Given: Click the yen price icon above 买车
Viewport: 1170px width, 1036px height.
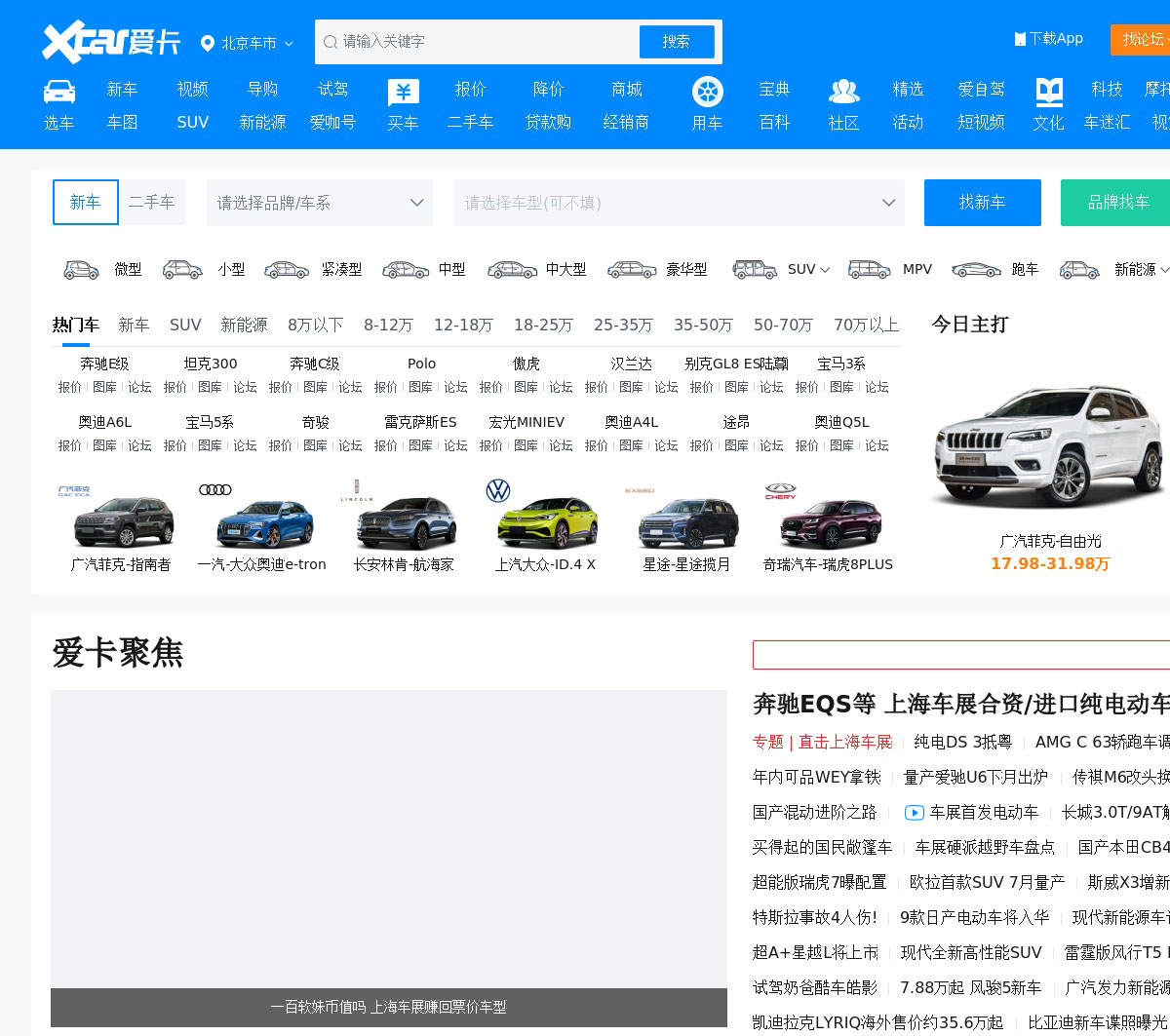Looking at the screenshot, I should [403, 92].
